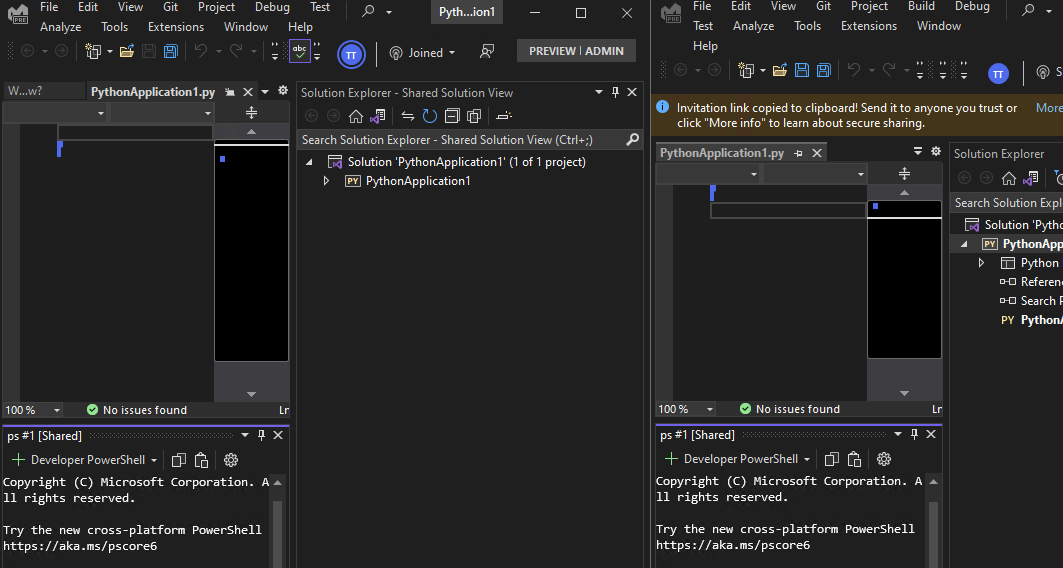Click Open File icon in right window toolbar

pyautogui.click(x=780, y=70)
